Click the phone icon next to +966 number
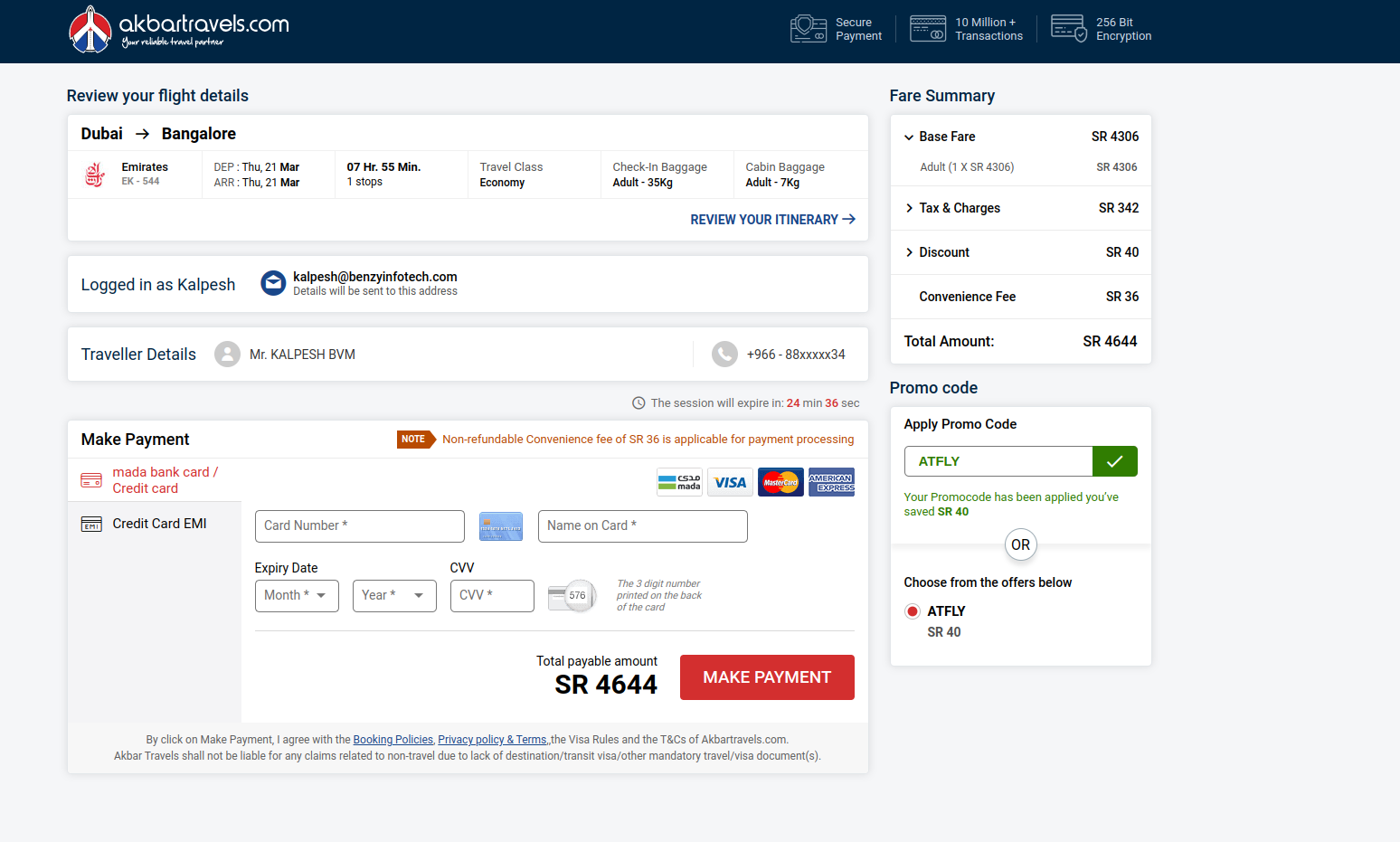 coord(724,354)
